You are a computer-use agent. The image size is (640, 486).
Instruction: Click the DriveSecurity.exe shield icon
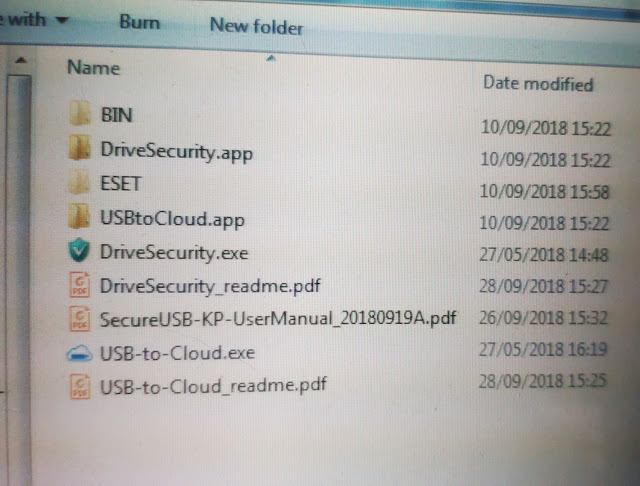(79, 250)
